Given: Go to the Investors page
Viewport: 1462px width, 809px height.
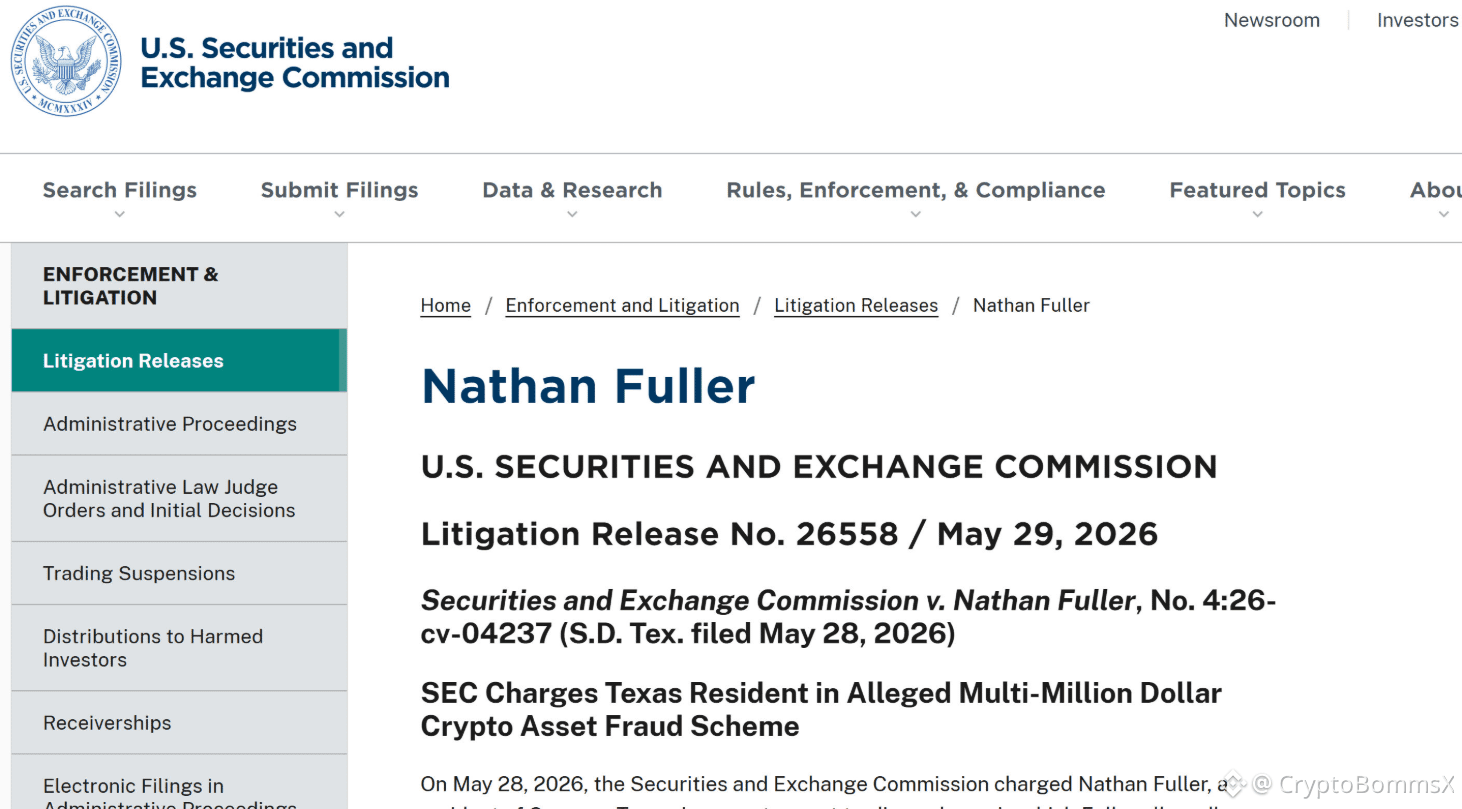Looking at the screenshot, I should point(1417,20).
